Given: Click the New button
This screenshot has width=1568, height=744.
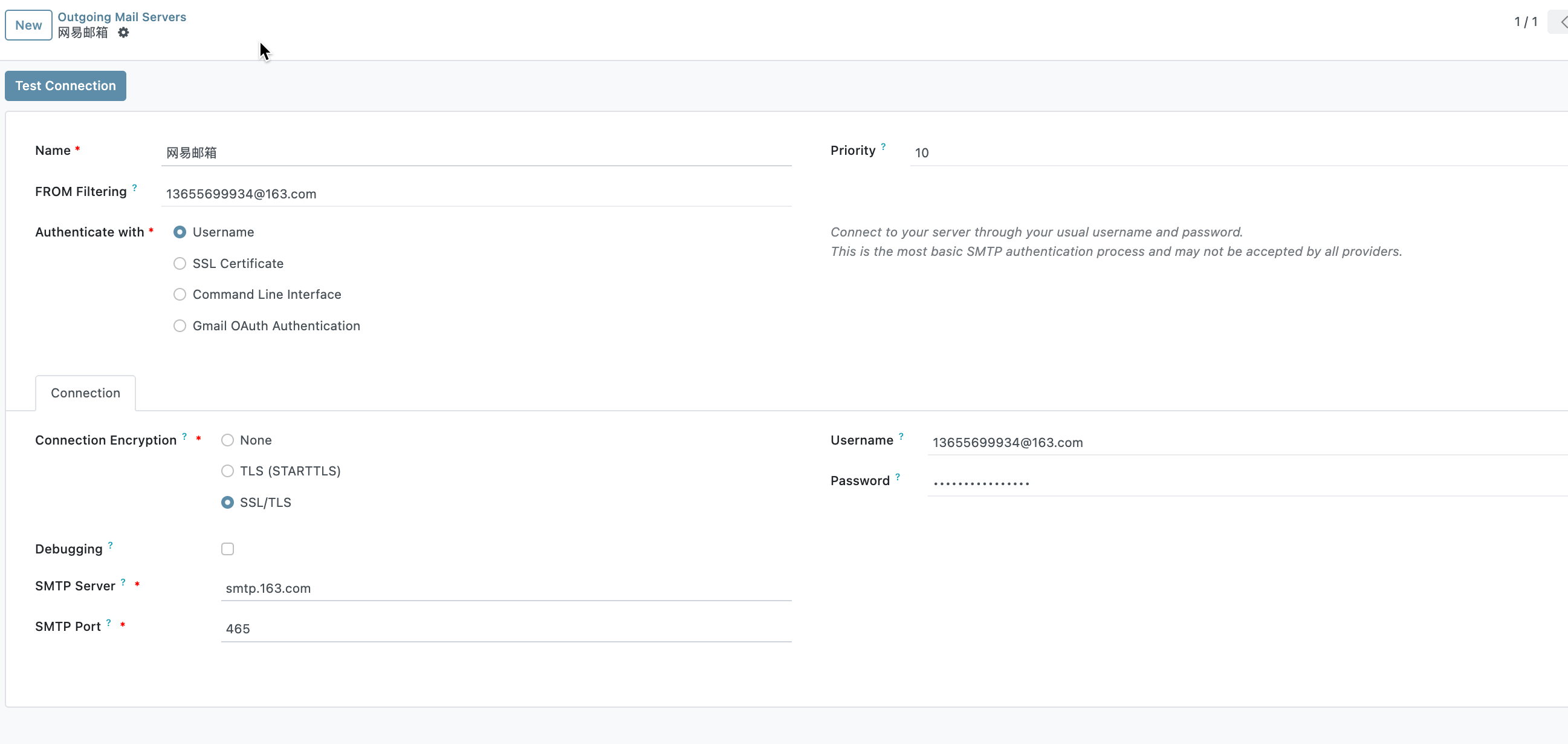Looking at the screenshot, I should pos(28,25).
